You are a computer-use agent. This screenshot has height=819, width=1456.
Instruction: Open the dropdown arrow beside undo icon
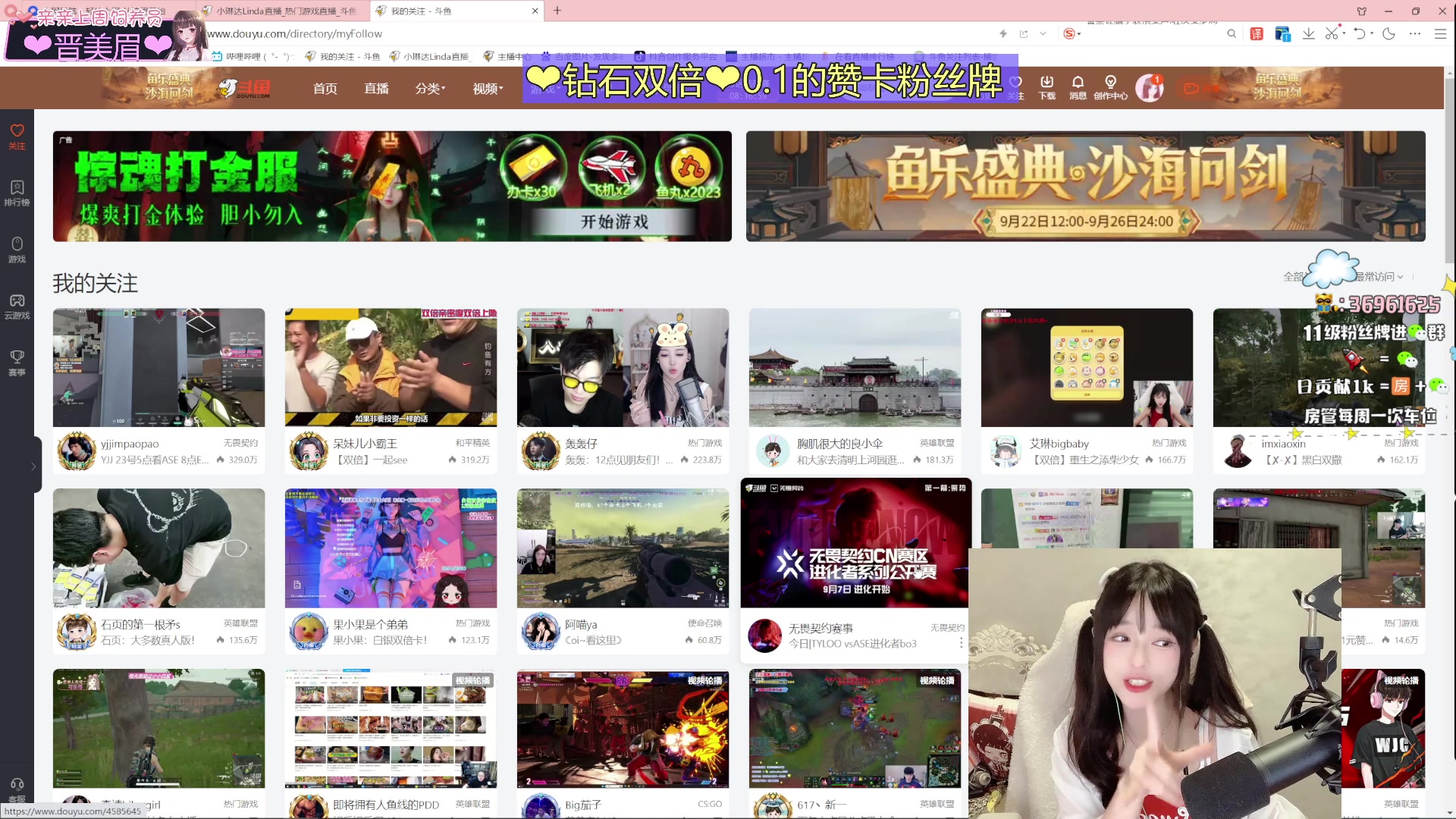[1372, 33]
